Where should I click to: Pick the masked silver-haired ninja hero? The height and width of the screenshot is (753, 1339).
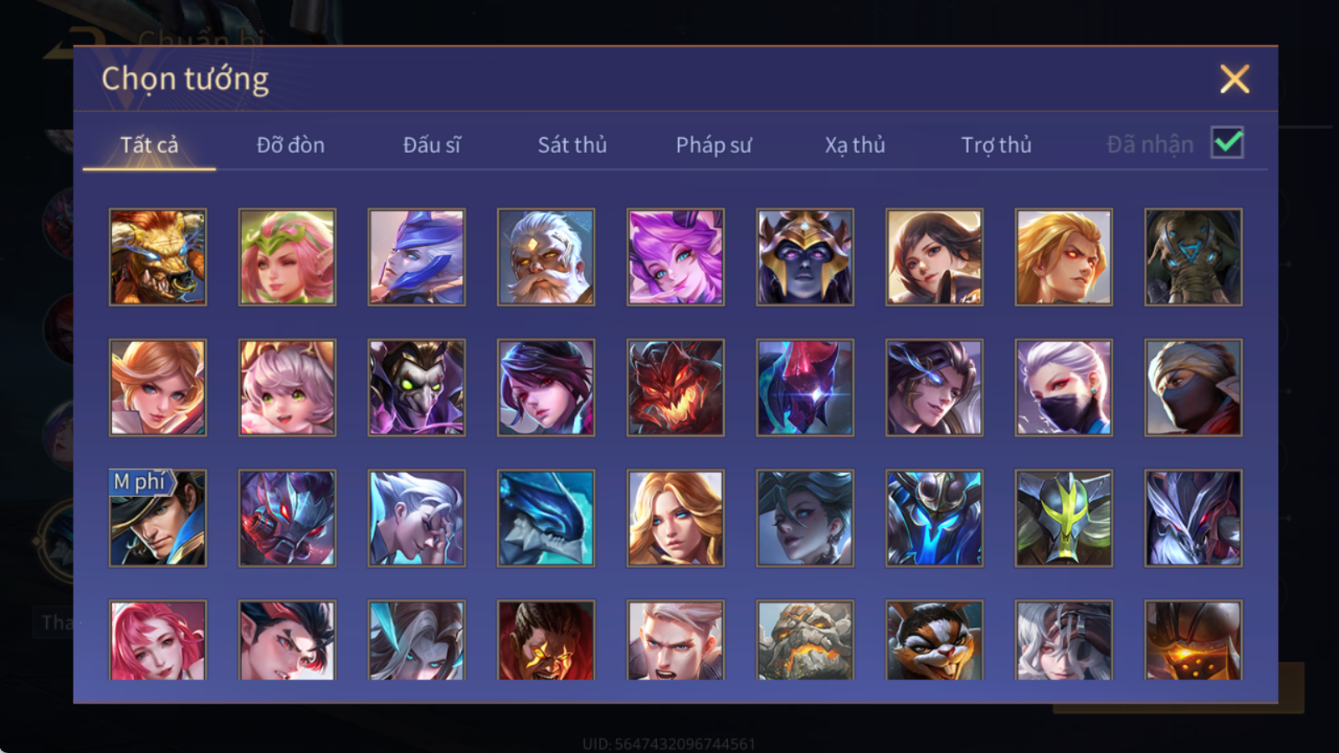[1064, 388]
